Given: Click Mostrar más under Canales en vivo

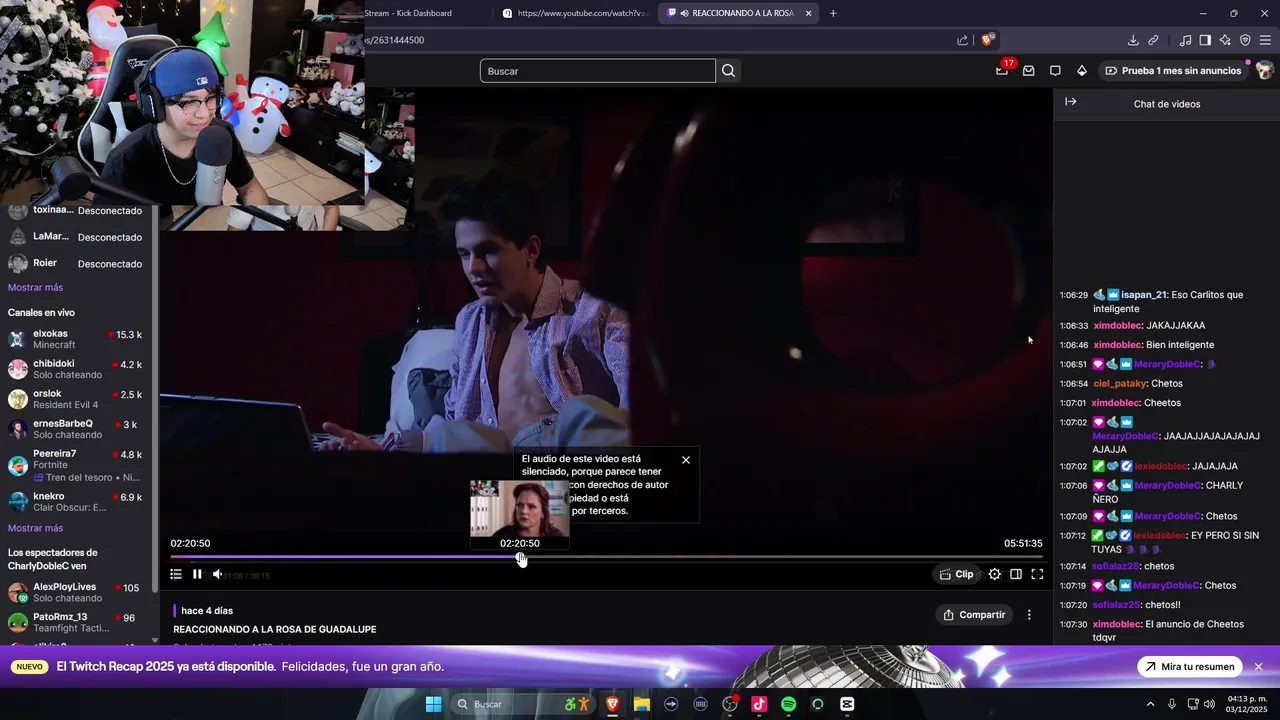Looking at the screenshot, I should [x=35, y=528].
